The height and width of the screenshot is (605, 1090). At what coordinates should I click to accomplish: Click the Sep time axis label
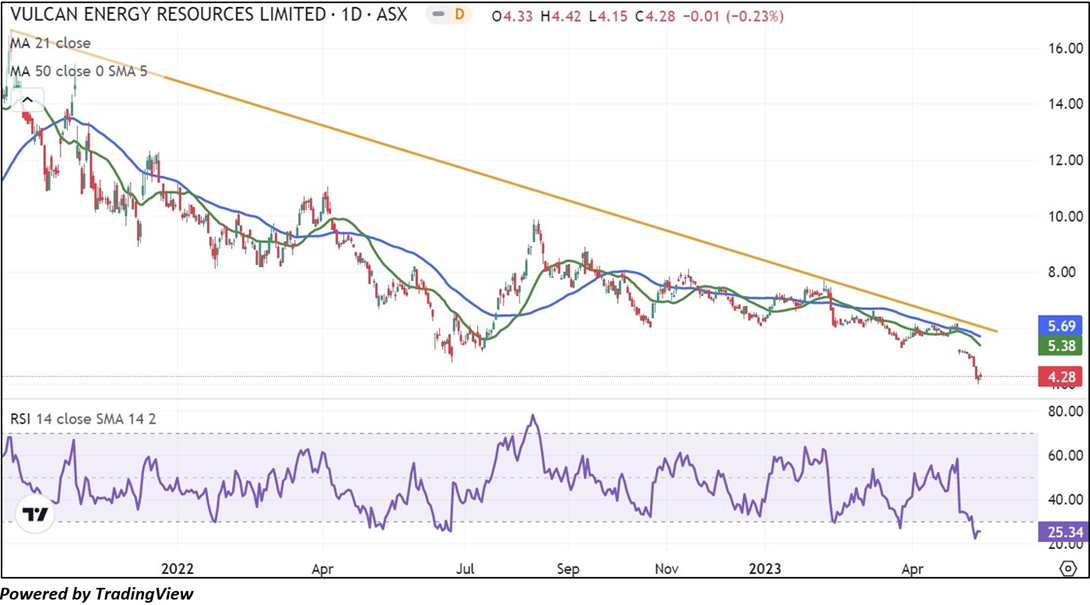(568, 569)
